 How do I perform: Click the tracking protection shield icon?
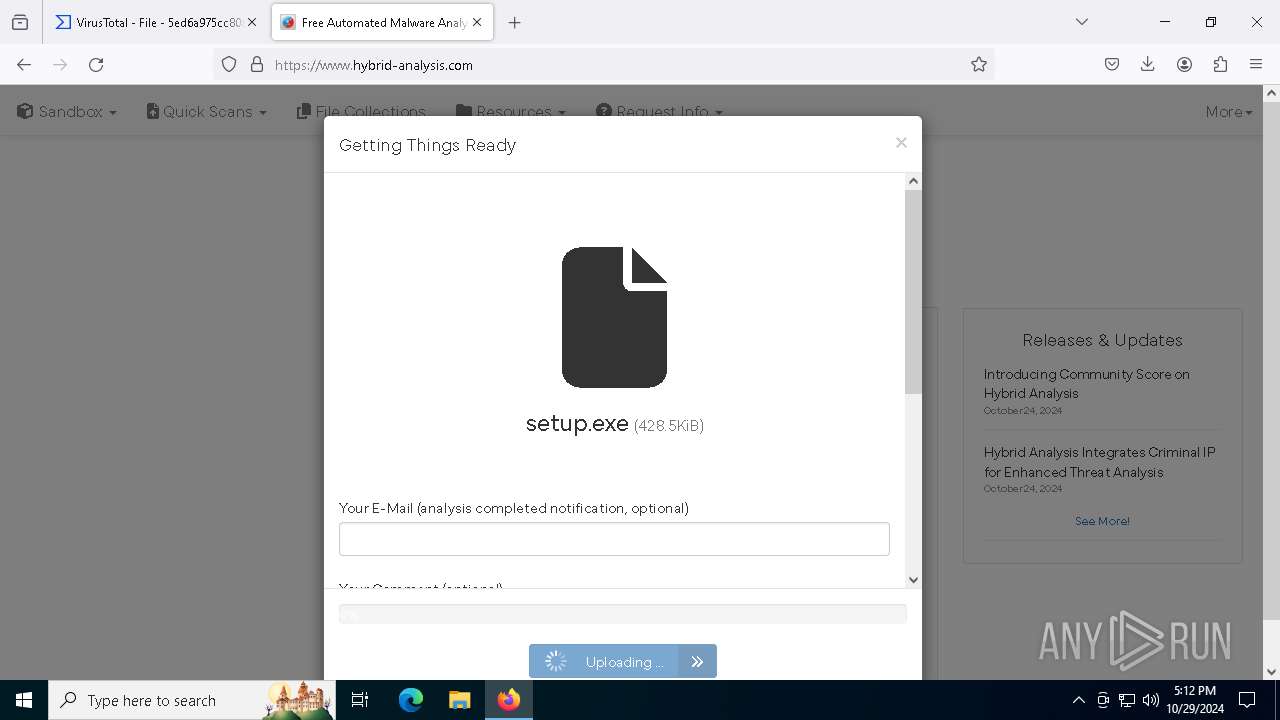pyautogui.click(x=229, y=64)
